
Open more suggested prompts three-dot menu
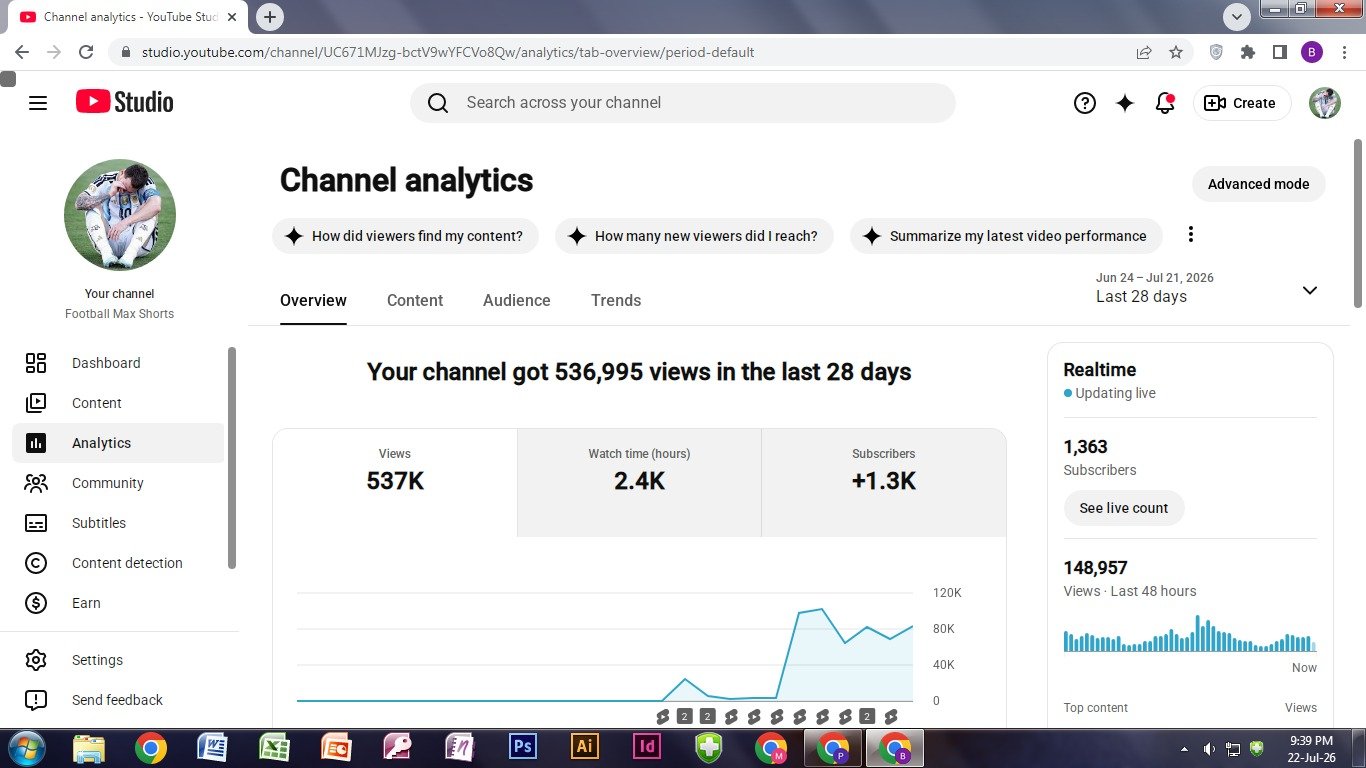pos(1190,235)
